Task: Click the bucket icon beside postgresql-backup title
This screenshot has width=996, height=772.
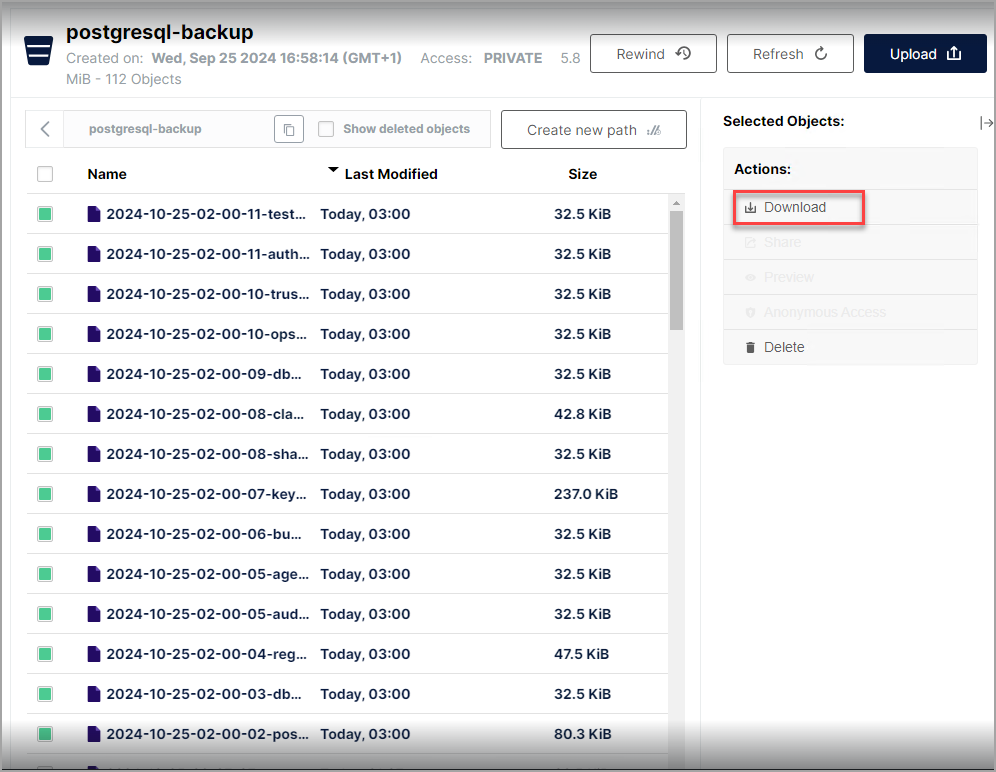Action: tap(38, 51)
